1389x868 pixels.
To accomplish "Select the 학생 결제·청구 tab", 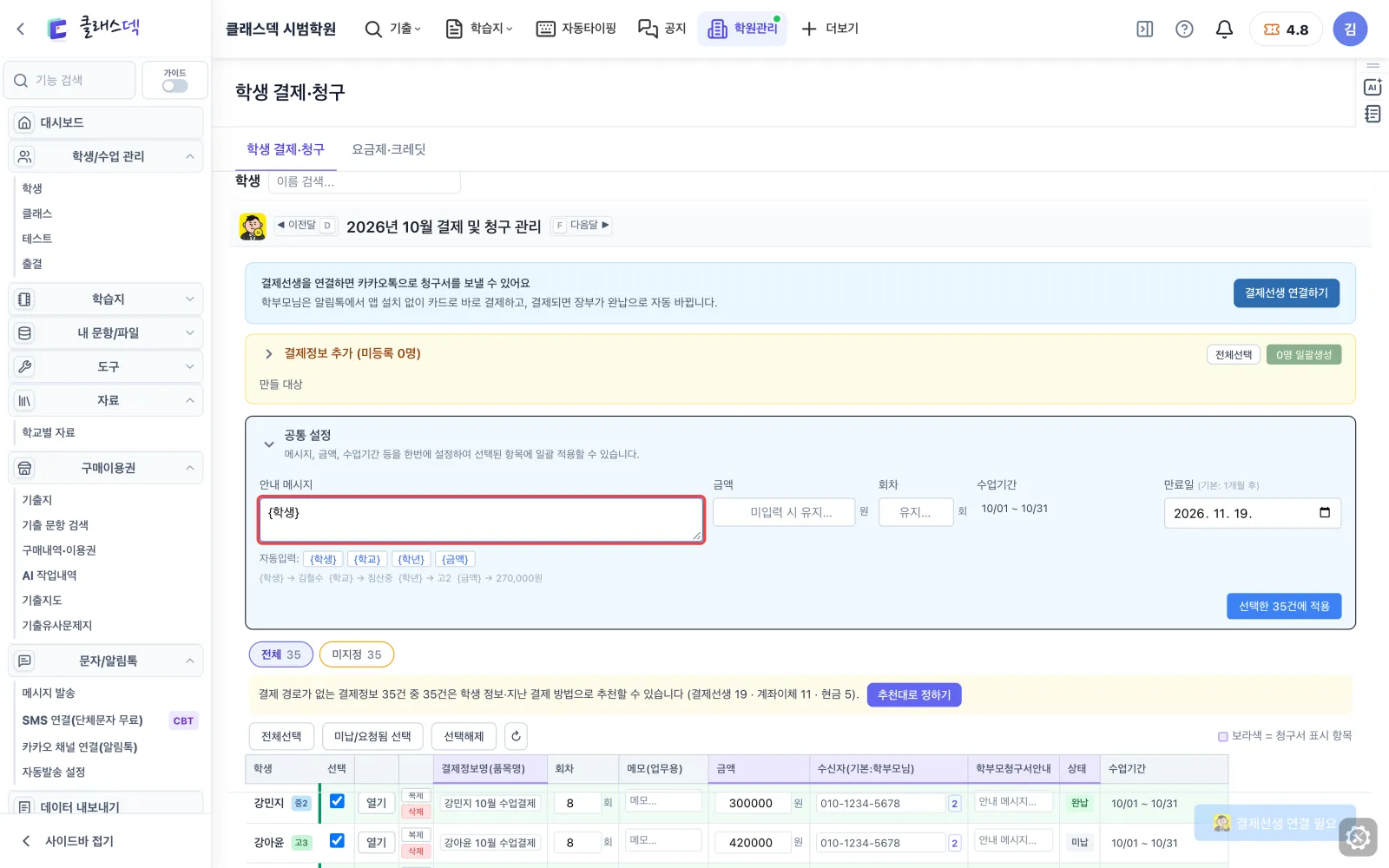I will pyautogui.click(x=286, y=149).
